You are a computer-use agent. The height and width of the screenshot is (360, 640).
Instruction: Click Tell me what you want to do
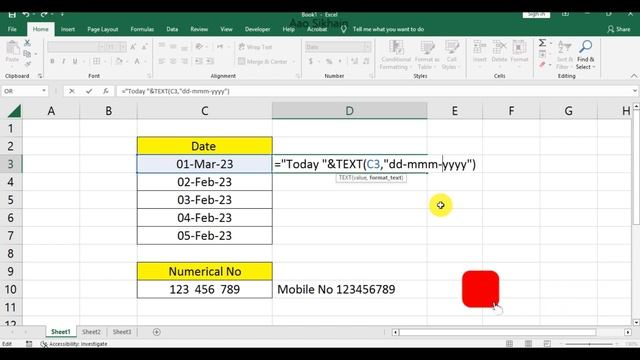pos(388,29)
